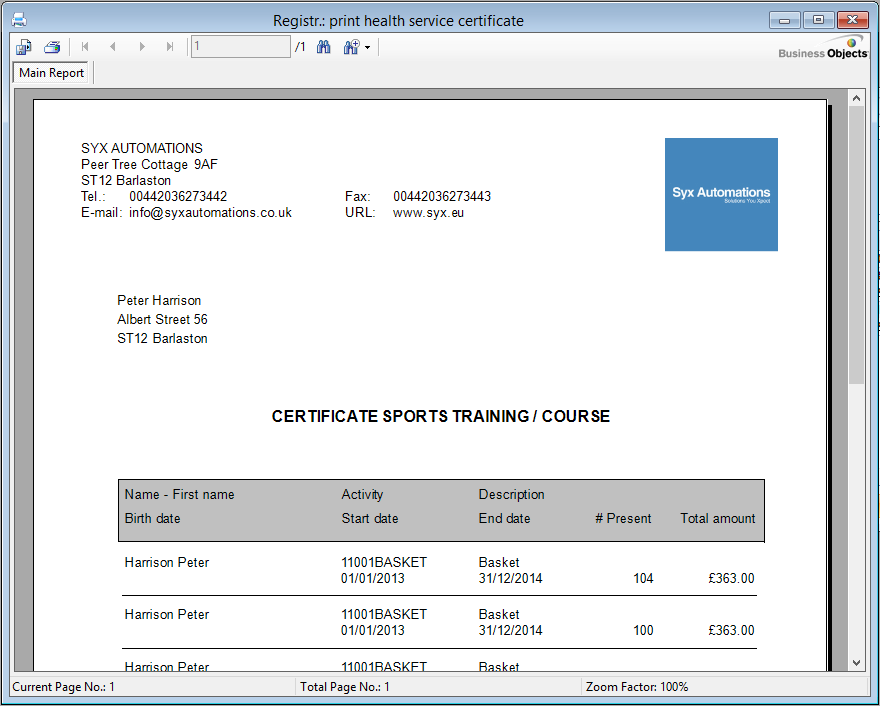Click the Business Objects logo
880x706 pixels.
(x=823, y=48)
